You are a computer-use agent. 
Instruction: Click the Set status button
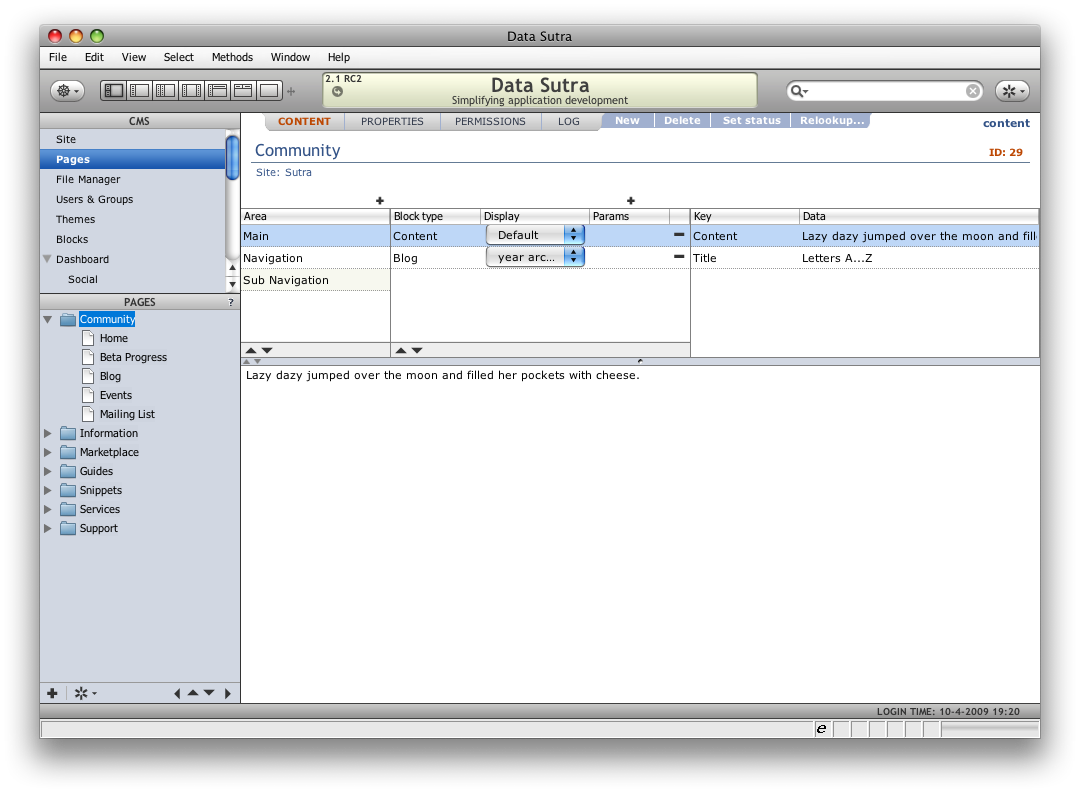pyautogui.click(x=751, y=121)
